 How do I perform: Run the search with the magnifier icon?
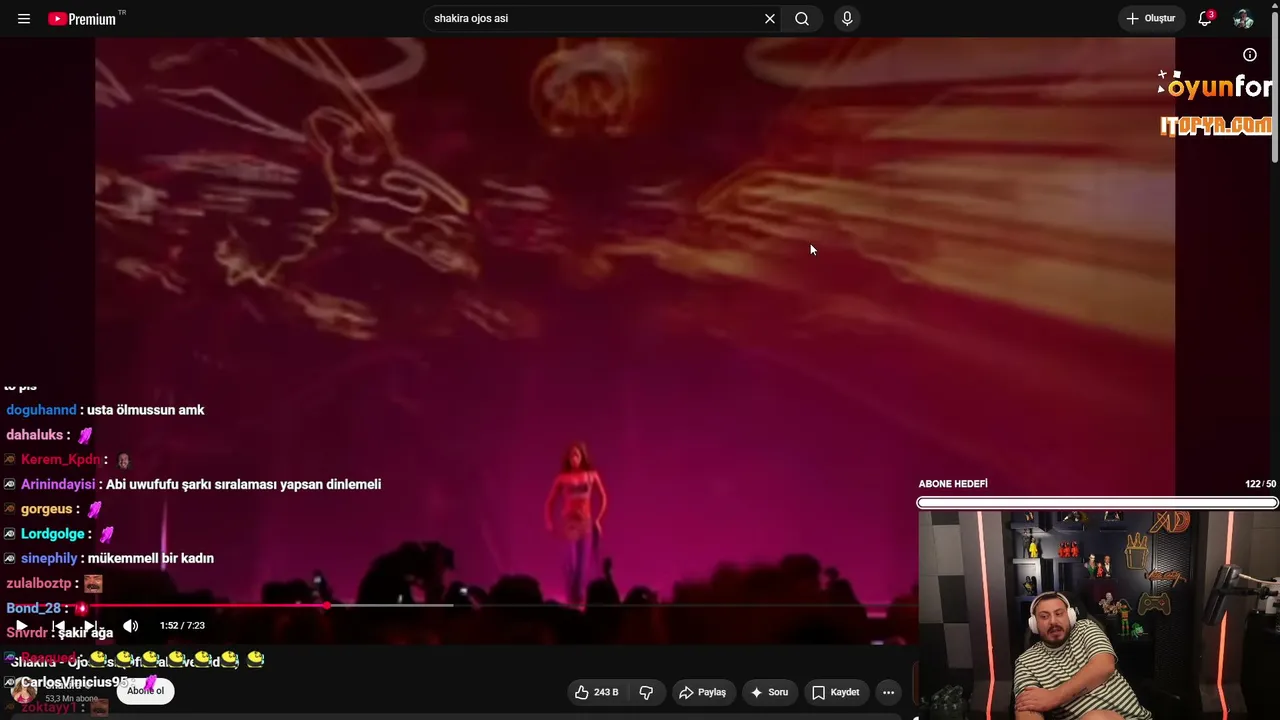click(802, 19)
